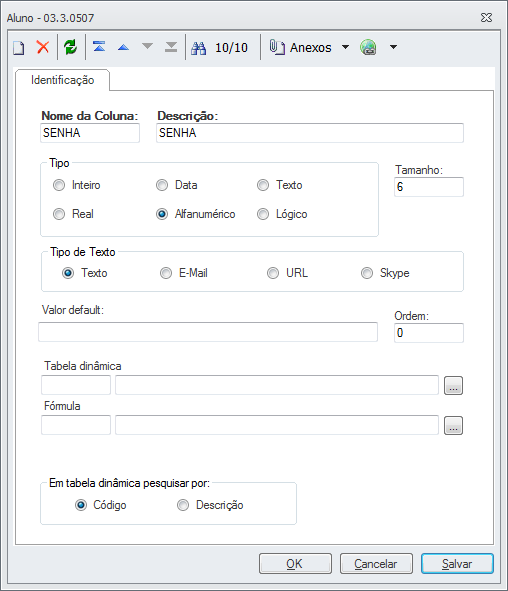Refresh data with green arrows icon
Screen dimensions: 508x591
tap(70, 47)
